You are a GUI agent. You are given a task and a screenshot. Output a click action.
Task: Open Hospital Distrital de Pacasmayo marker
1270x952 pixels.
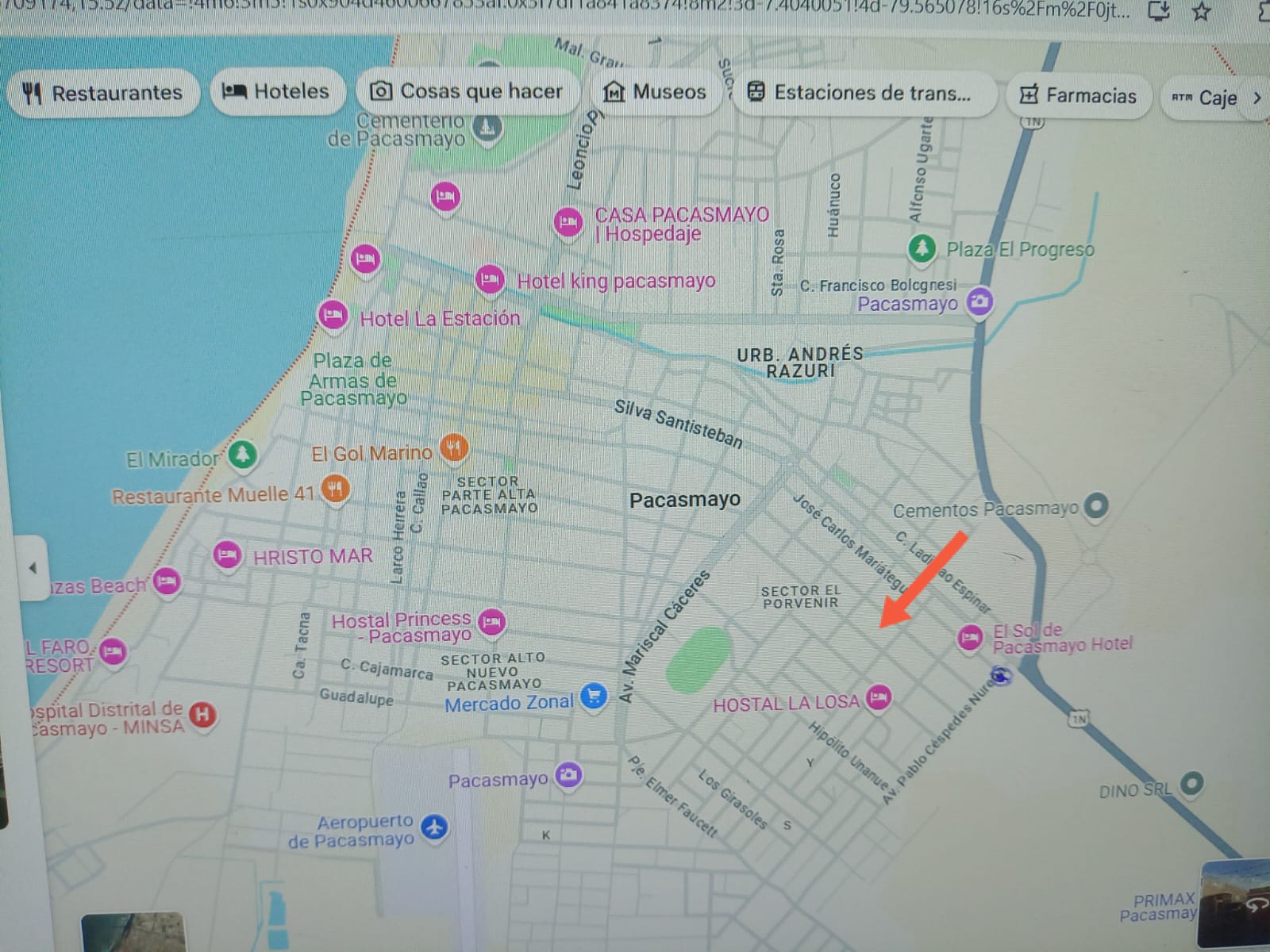click(x=203, y=716)
